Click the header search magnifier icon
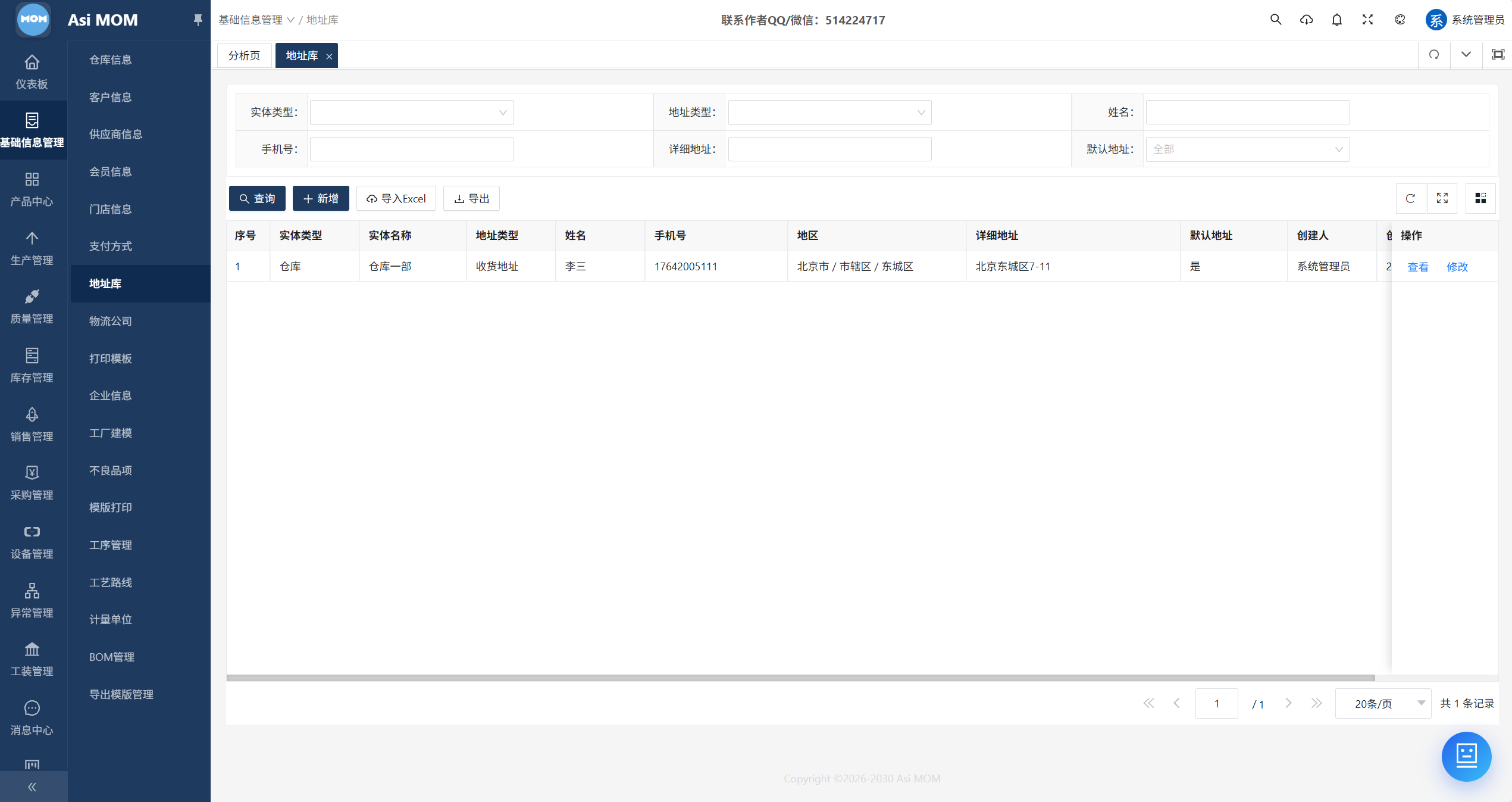 pyautogui.click(x=1276, y=20)
